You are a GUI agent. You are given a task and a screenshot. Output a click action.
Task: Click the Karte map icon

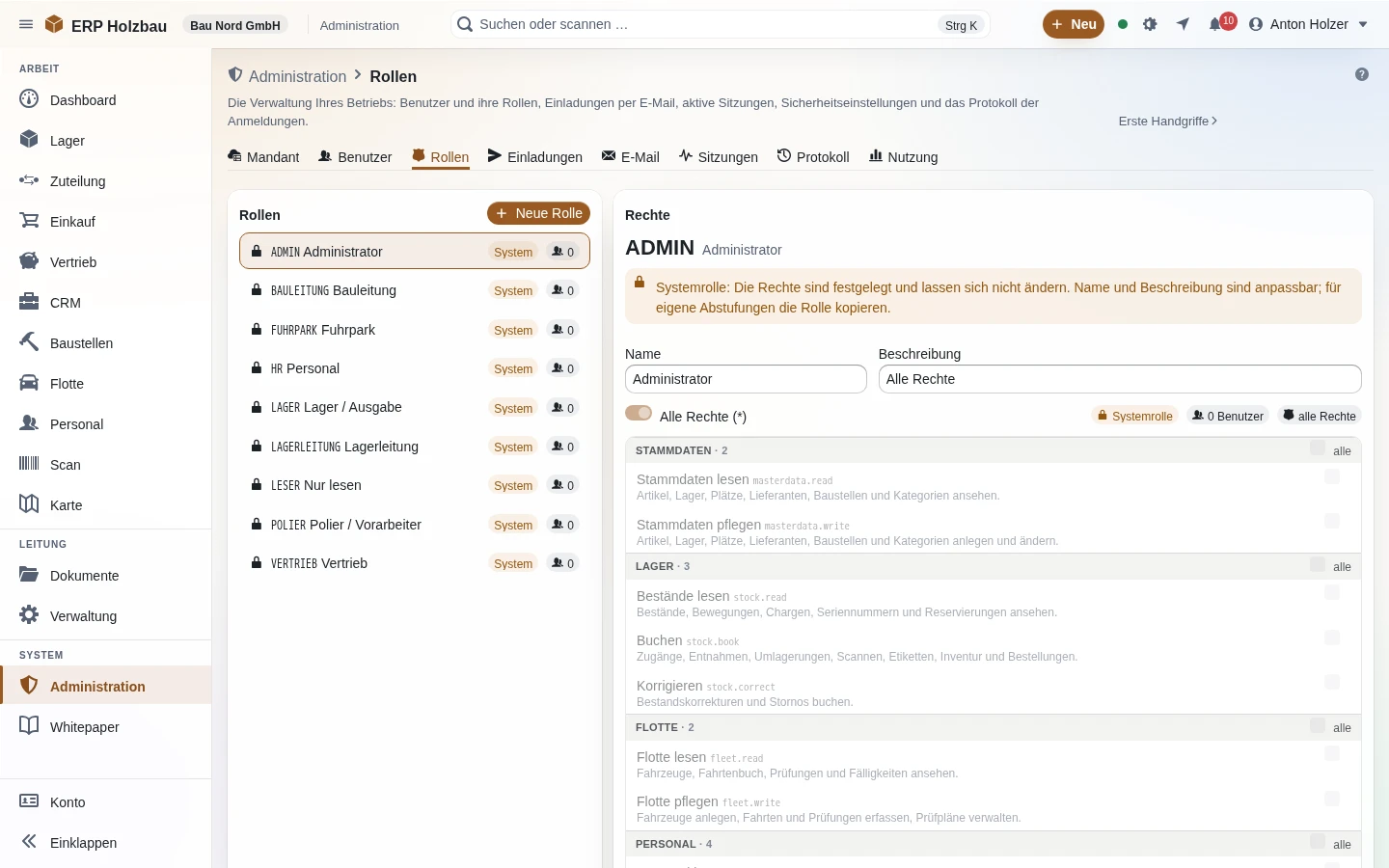click(29, 504)
